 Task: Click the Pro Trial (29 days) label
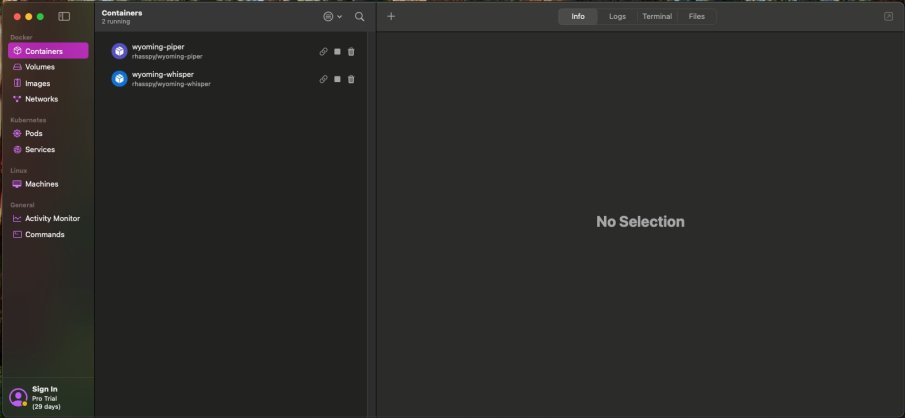coord(46,402)
